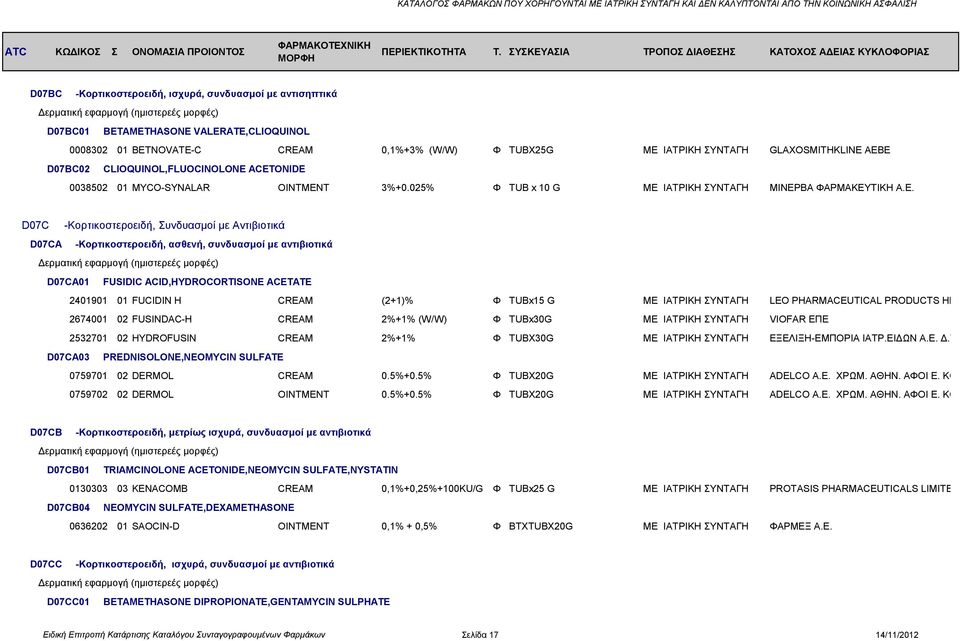Click the ΣΥΣΚΕΥΑΣΙΑ column header
The image size is (960, 641).
[x=539, y=51]
